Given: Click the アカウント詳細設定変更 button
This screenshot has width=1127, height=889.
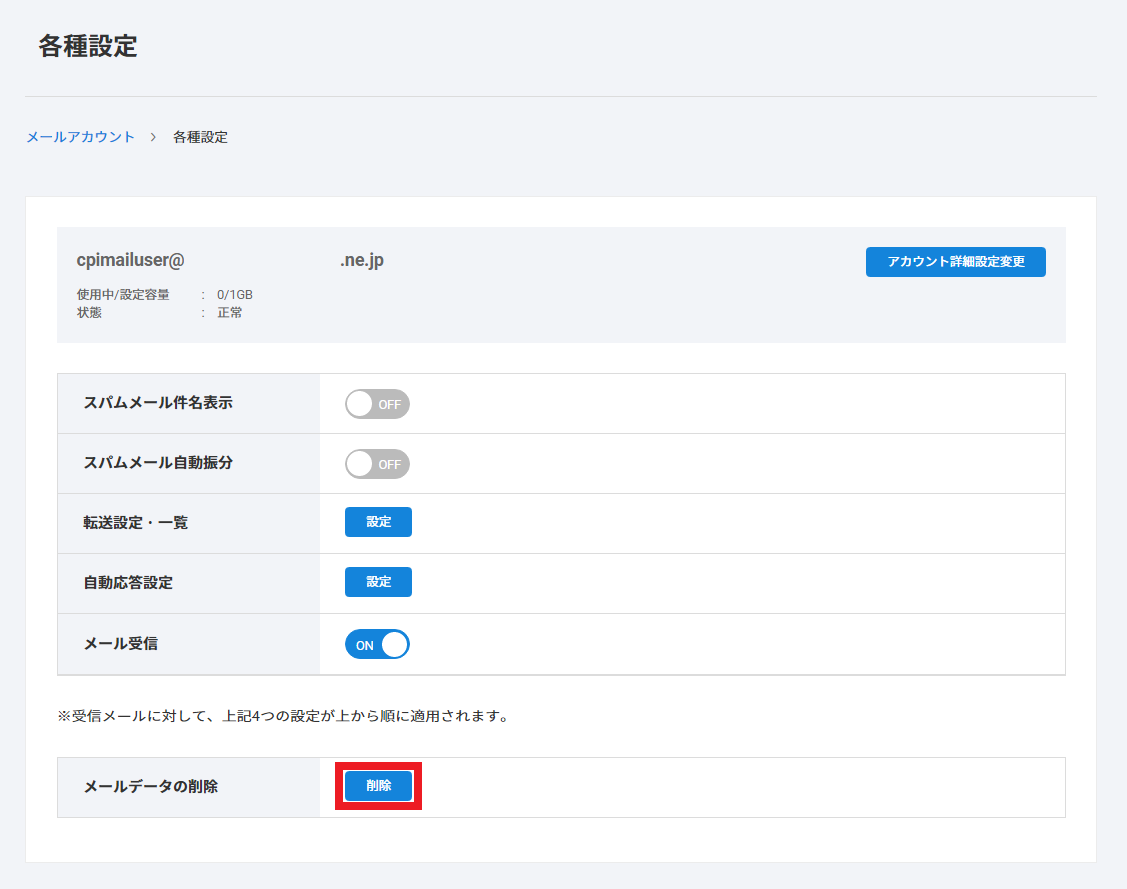Looking at the screenshot, I should pyautogui.click(x=955, y=262).
